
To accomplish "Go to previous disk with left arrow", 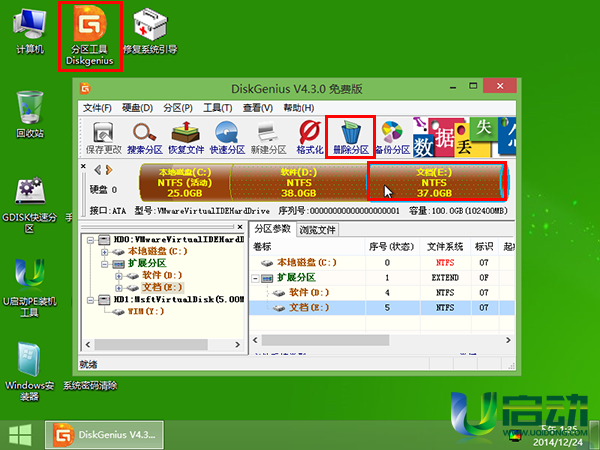I will [97, 170].
